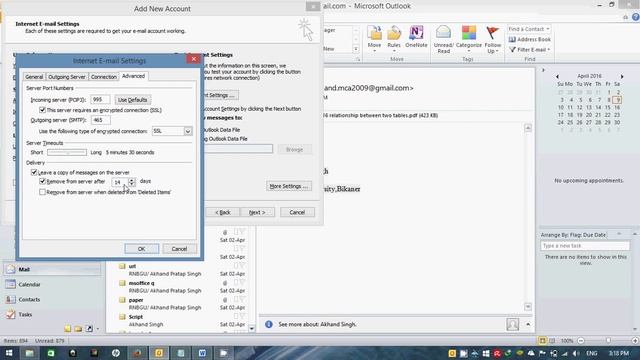Viewport: 640px width, 360px height.
Task: Open the Filter E-mail menu
Action: click(529, 49)
